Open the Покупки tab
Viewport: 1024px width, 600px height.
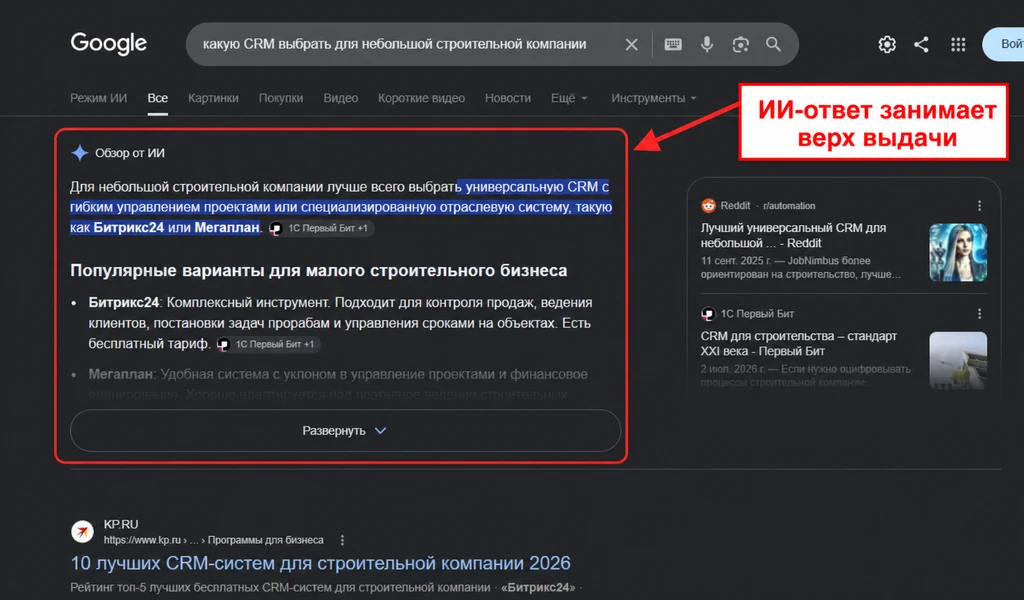281,98
